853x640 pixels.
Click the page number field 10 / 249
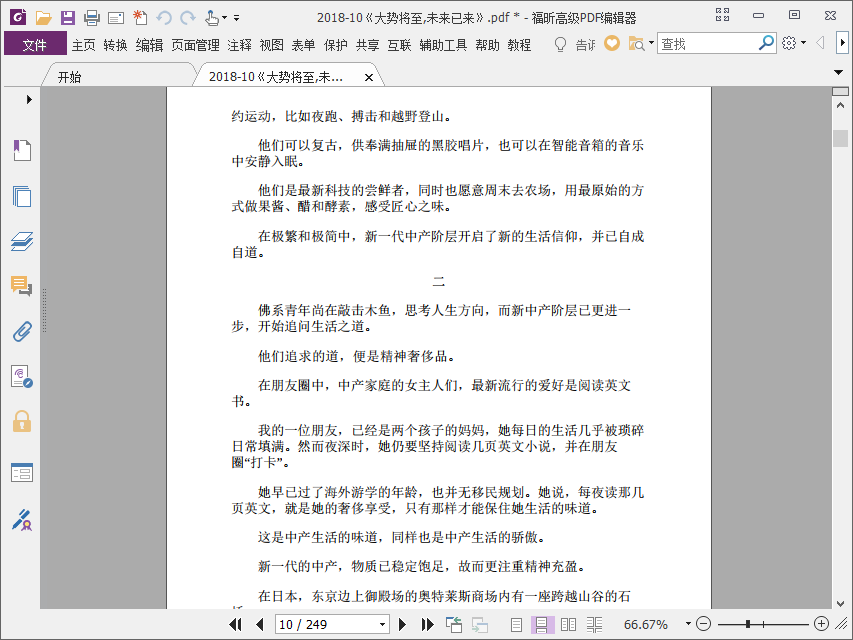[326, 624]
